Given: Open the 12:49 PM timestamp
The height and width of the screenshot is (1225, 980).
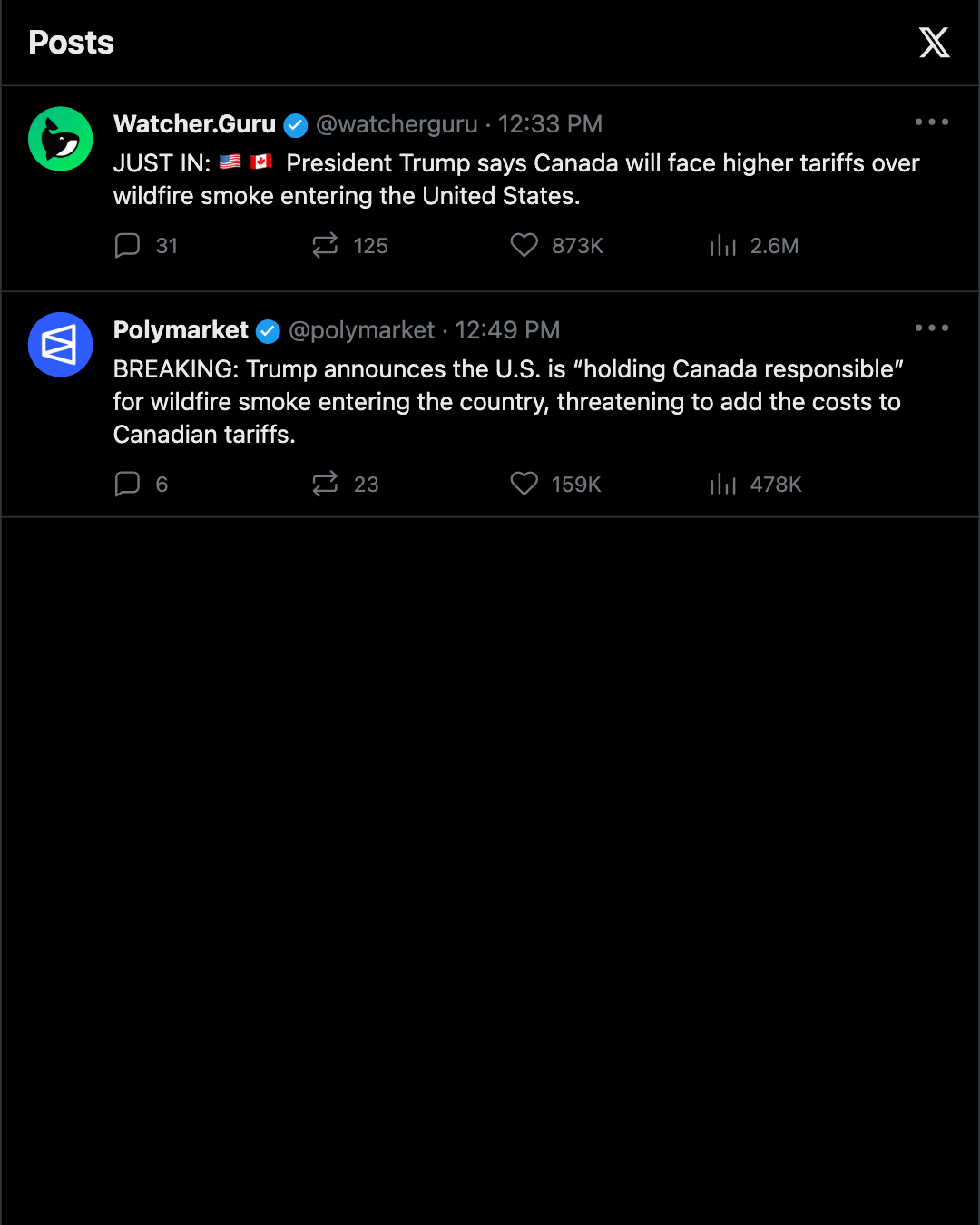Looking at the screenshot, I should click(507, 330).
